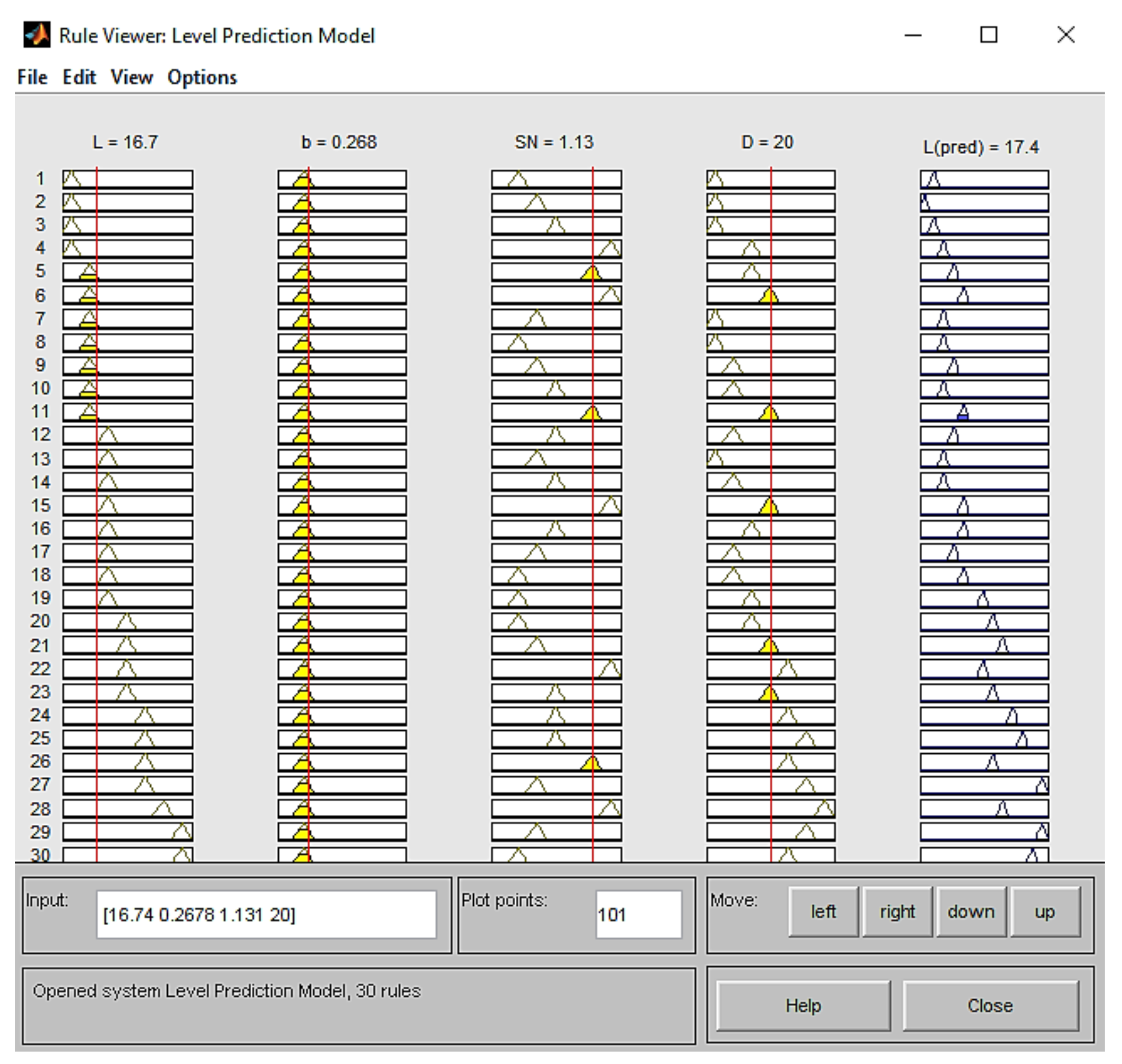1122x1064 pixels.
Task: Click rule 26 SN membership plot
Action: point(556,762)
